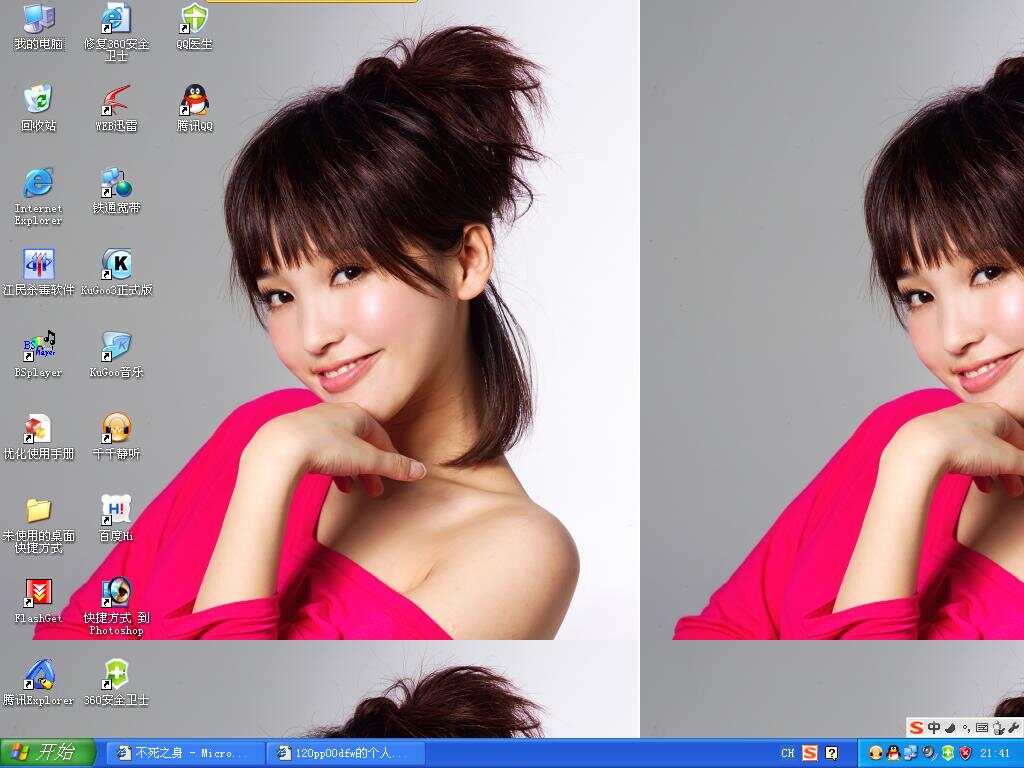
Task: Select the 百度Hi desktop shortcut
Action: tap(116, 519)
